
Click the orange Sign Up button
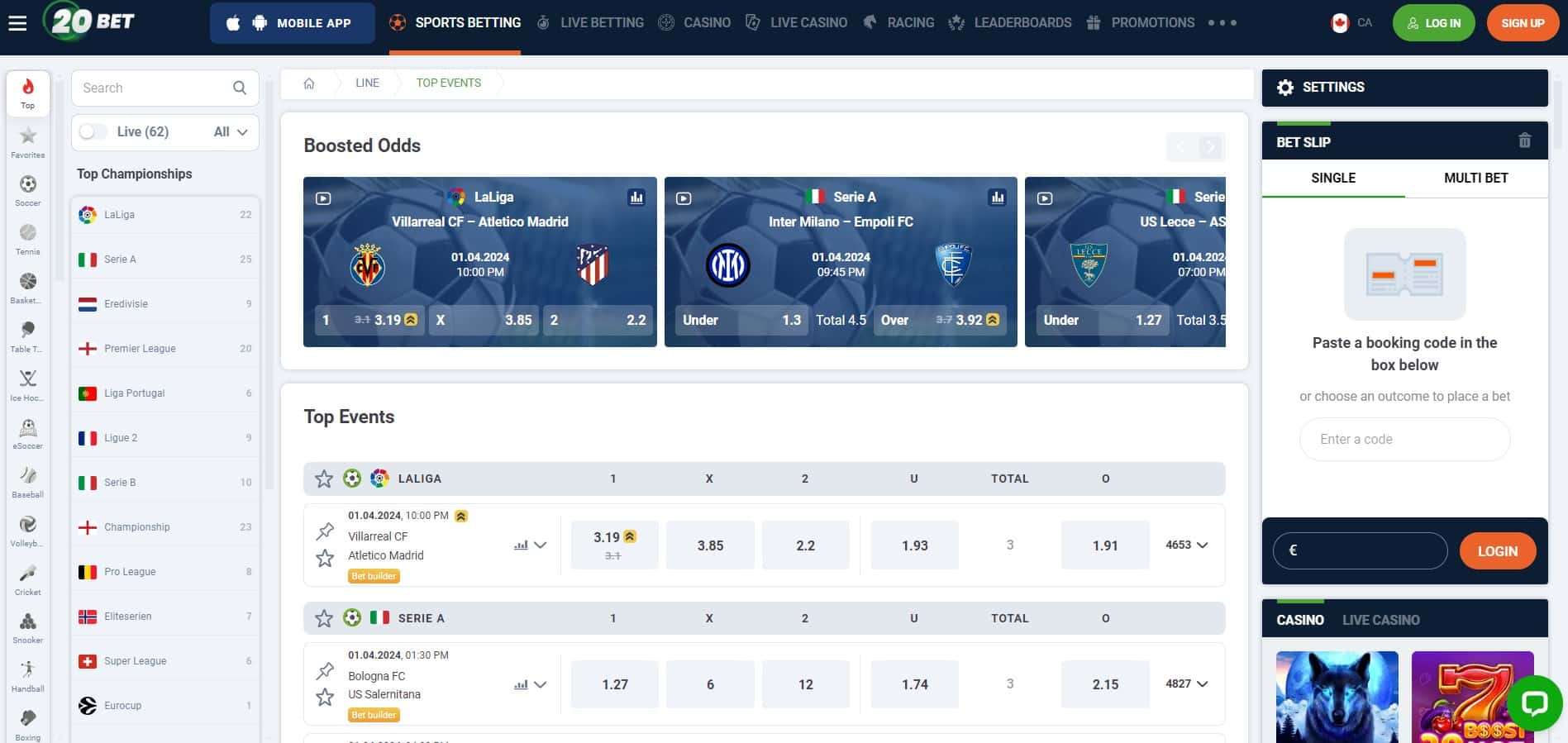click(1523, 23)
